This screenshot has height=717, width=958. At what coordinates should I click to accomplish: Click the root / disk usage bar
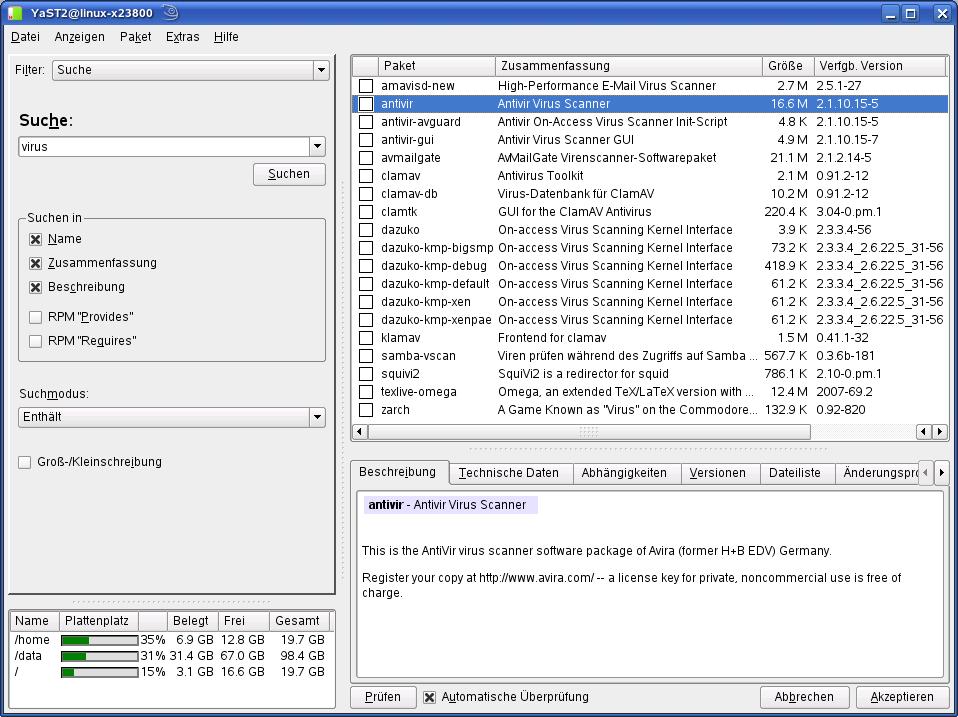pyautogui.click(x=100, y=672)
